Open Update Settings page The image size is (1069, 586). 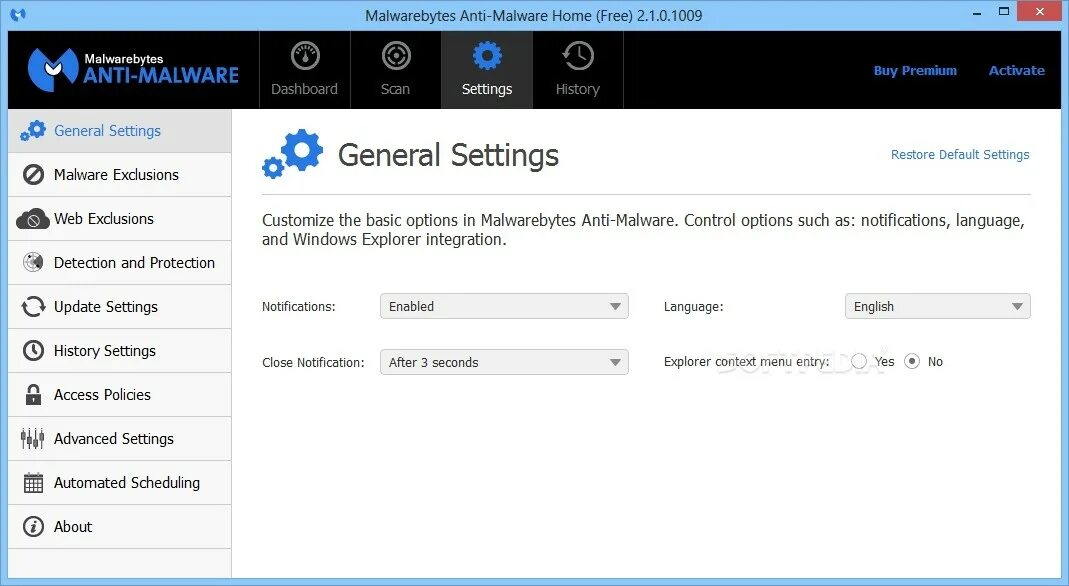coord(120,307)
